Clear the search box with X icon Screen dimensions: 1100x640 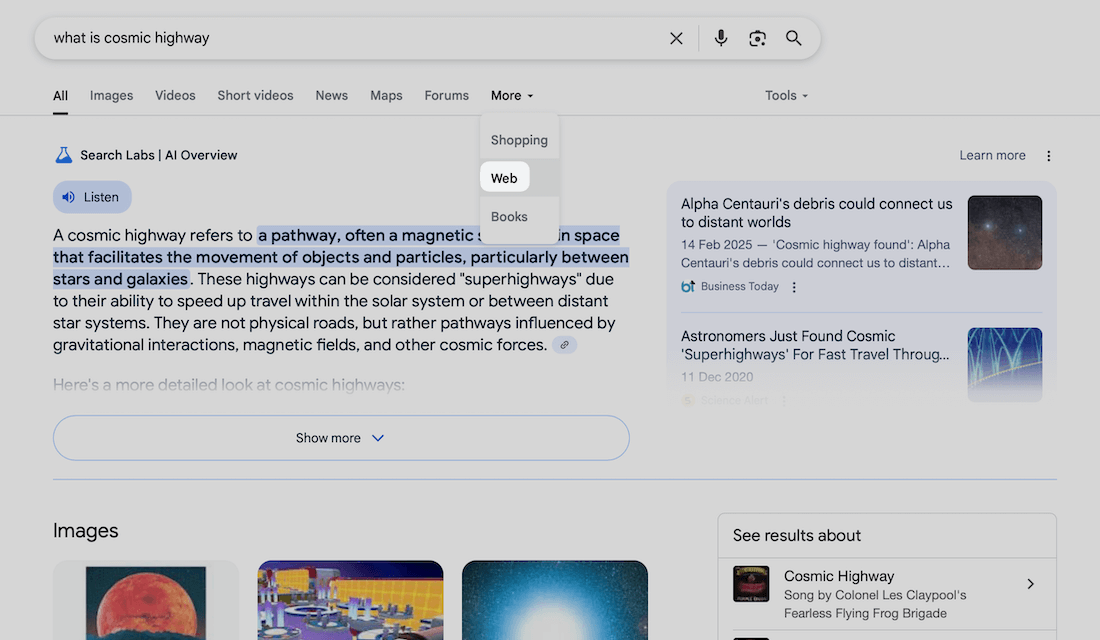pos(676,38)
